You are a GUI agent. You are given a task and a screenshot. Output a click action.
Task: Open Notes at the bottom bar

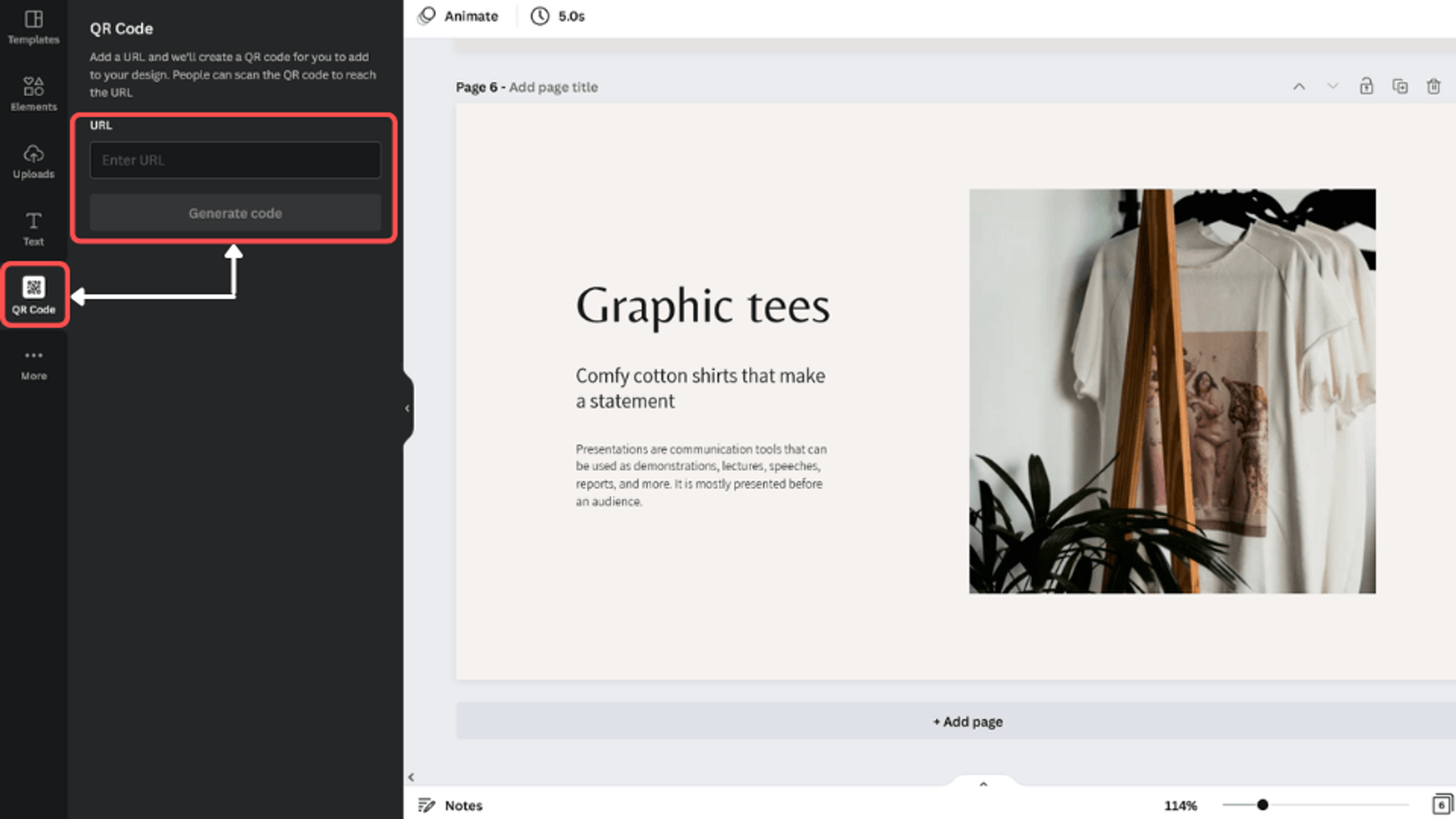pyautogui.click(x=450, y=805)
